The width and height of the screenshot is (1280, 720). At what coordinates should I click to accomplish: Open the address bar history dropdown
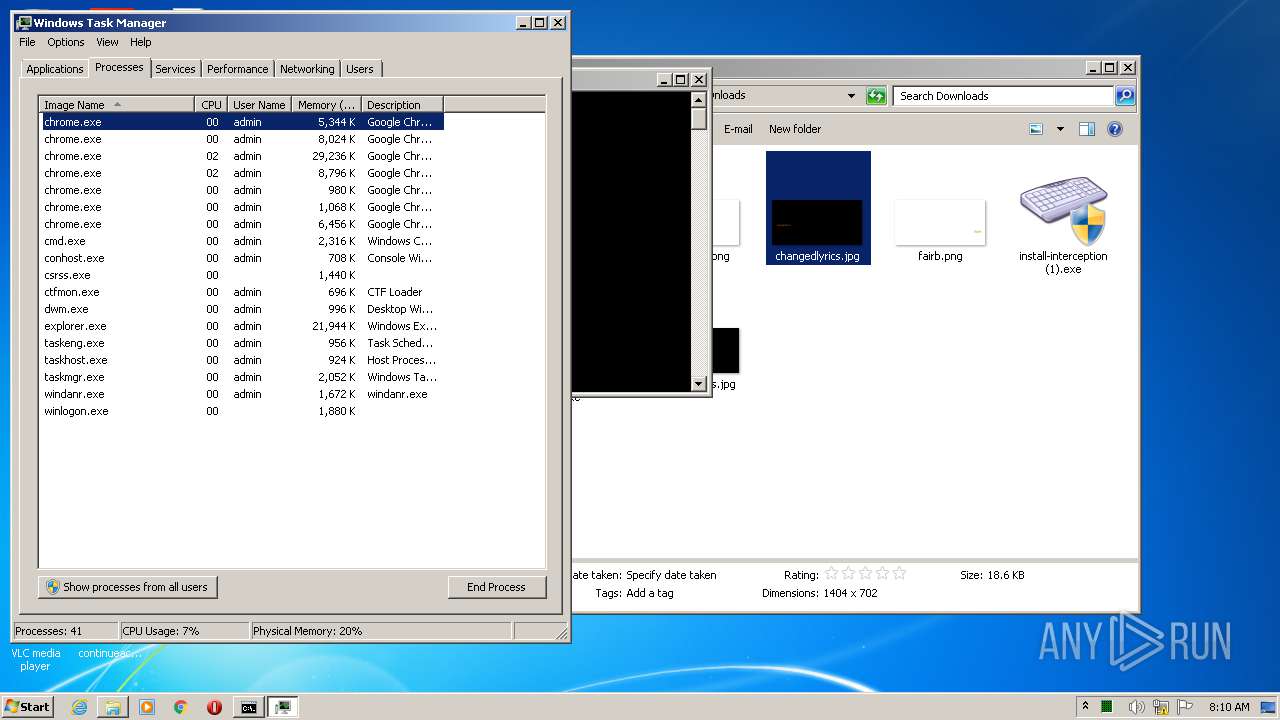[851, 96]
